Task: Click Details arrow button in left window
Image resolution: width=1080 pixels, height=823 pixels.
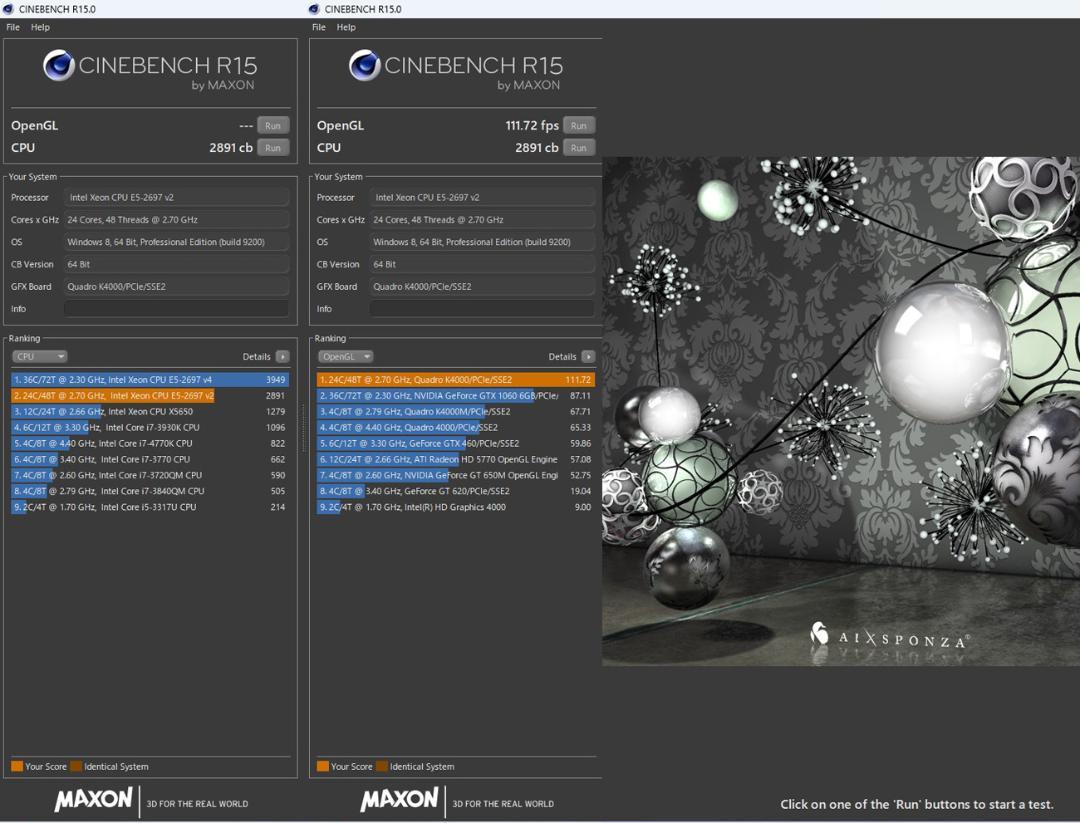Action: (282, 356)
